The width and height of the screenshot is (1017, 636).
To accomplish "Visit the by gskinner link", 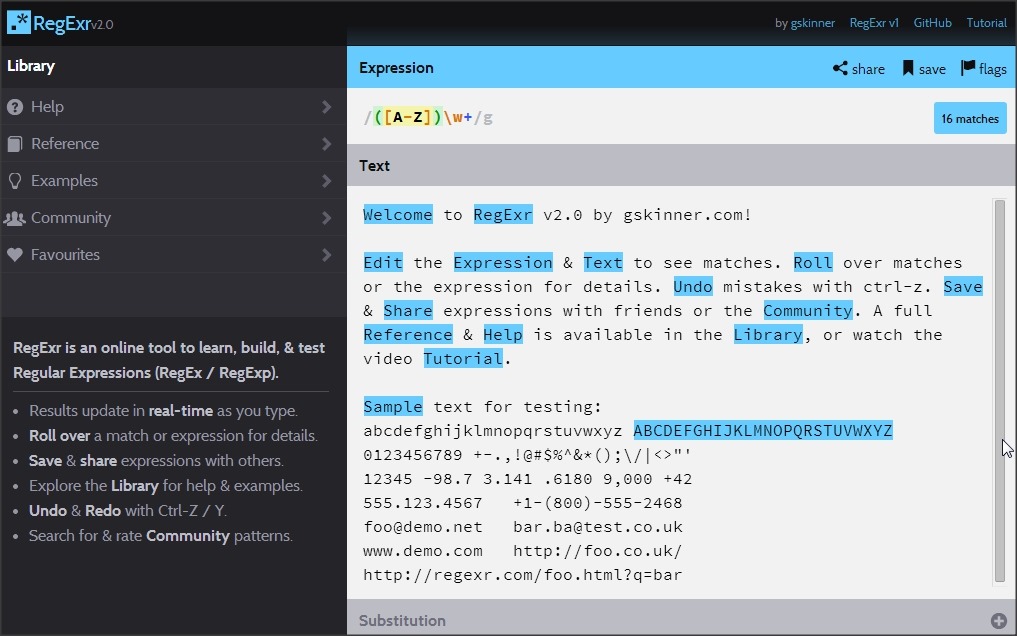I will coord(804,23).
